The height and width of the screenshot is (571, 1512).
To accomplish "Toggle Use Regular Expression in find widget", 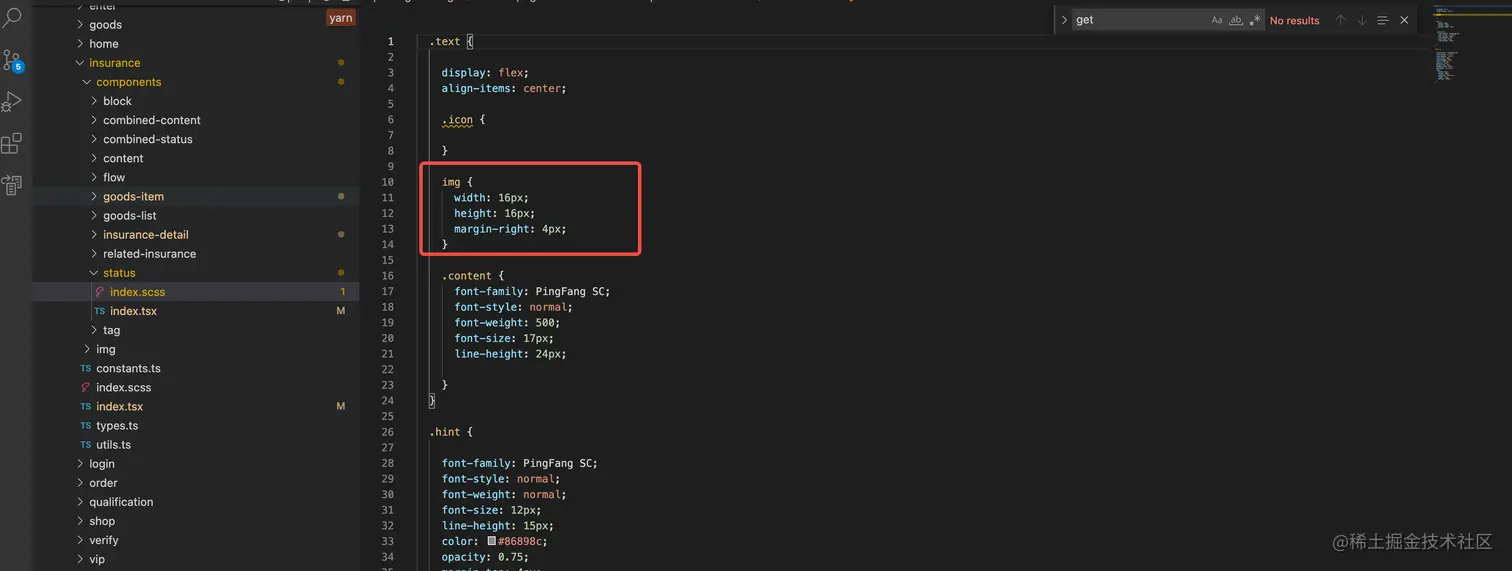I will (1255, 20).
